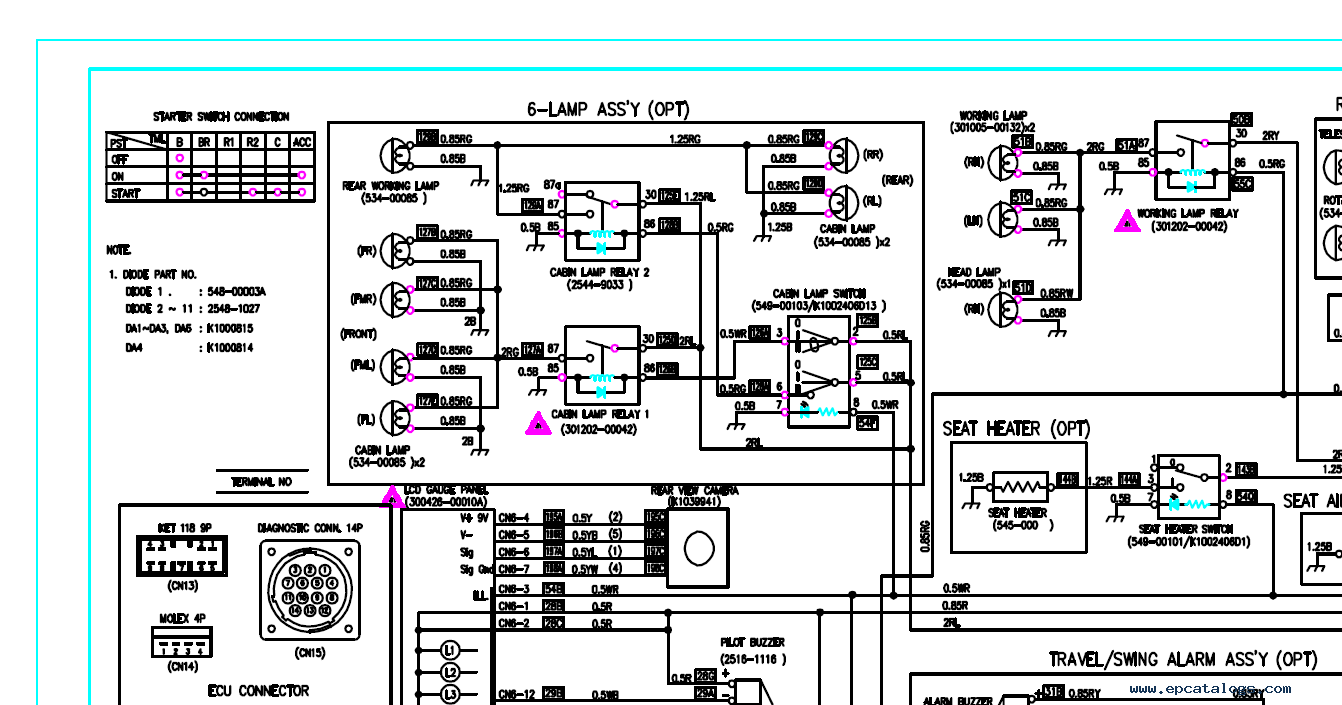Pick the (FML) front lamp symbol

tap(398, 365)
